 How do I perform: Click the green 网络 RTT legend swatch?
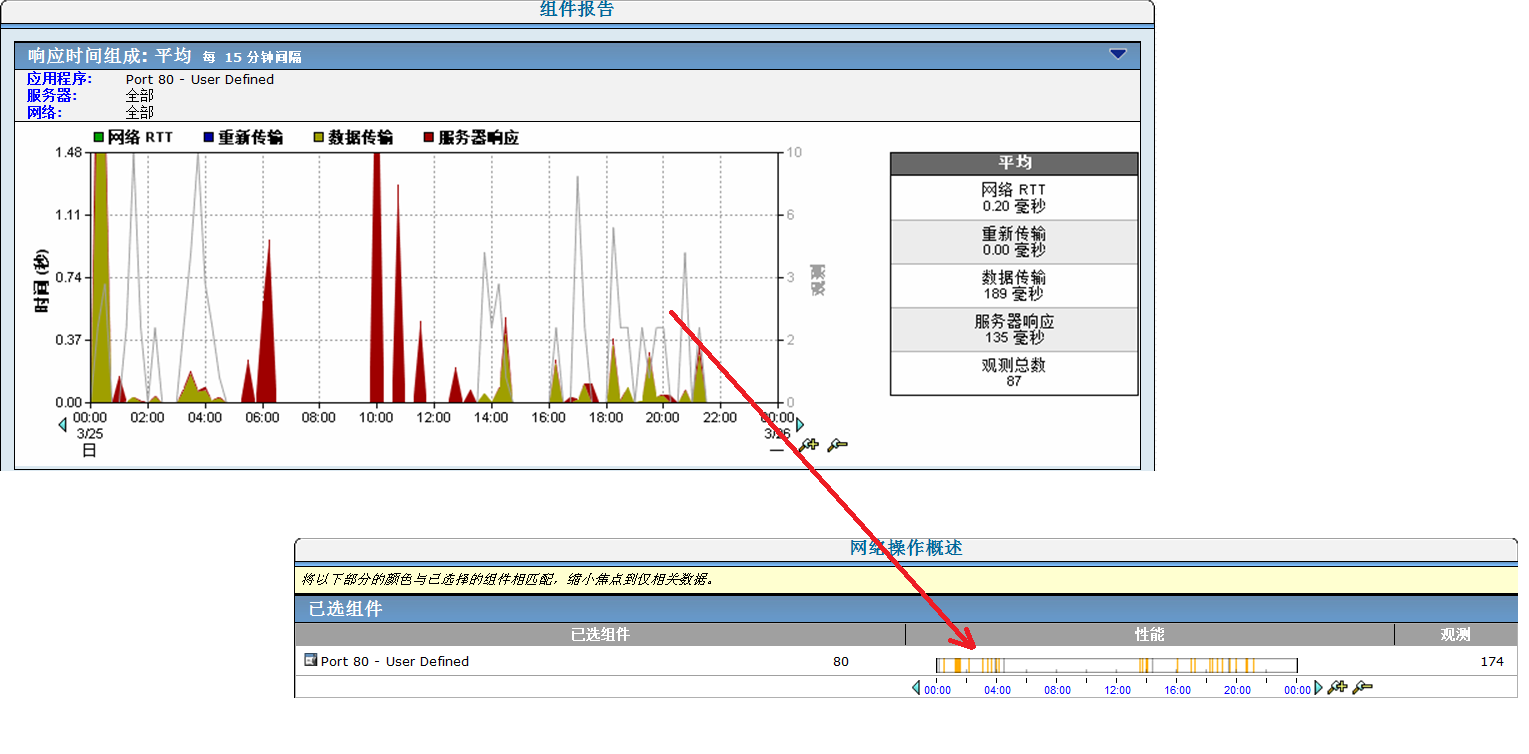coord(99,137)
